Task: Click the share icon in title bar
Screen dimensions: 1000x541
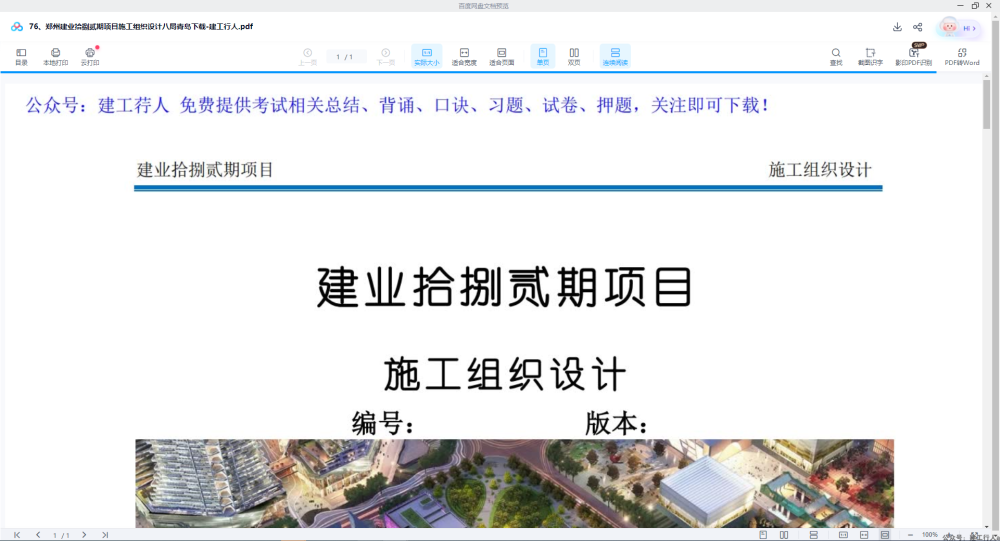Action: pyautogui.click(x=918, y=27)
